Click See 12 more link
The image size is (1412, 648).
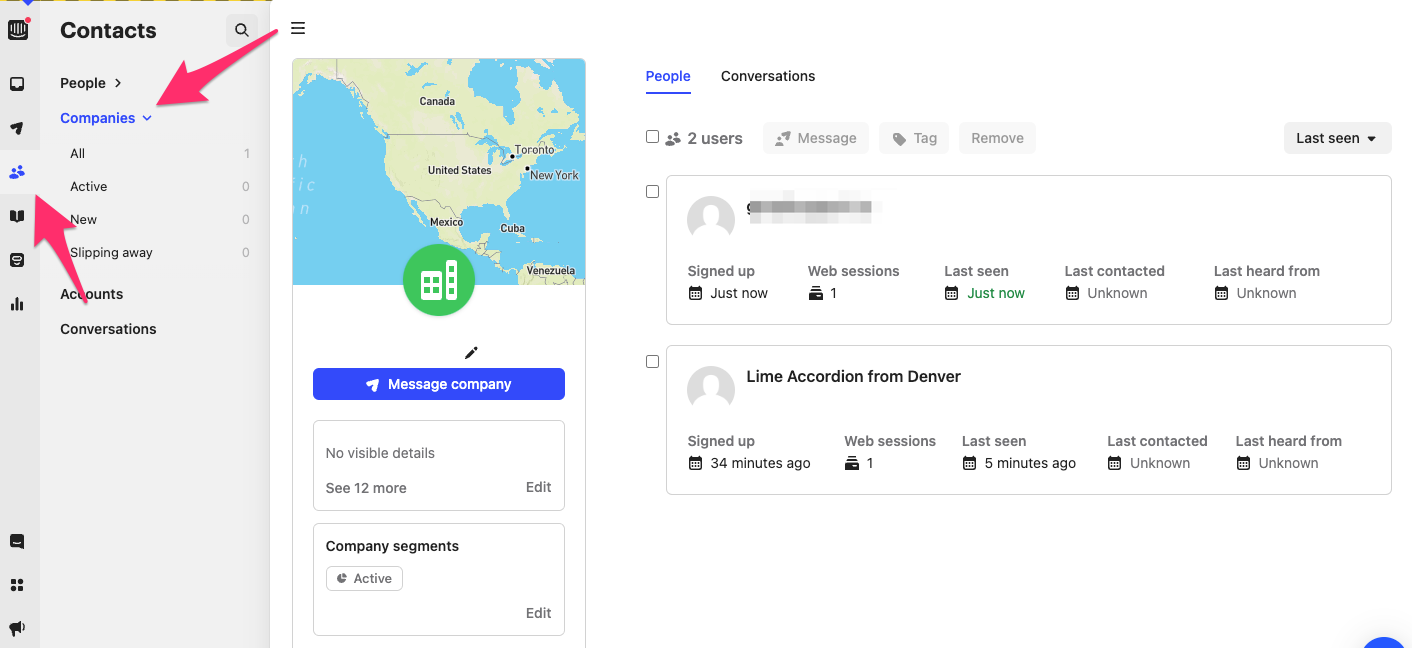tap(366, 488)
